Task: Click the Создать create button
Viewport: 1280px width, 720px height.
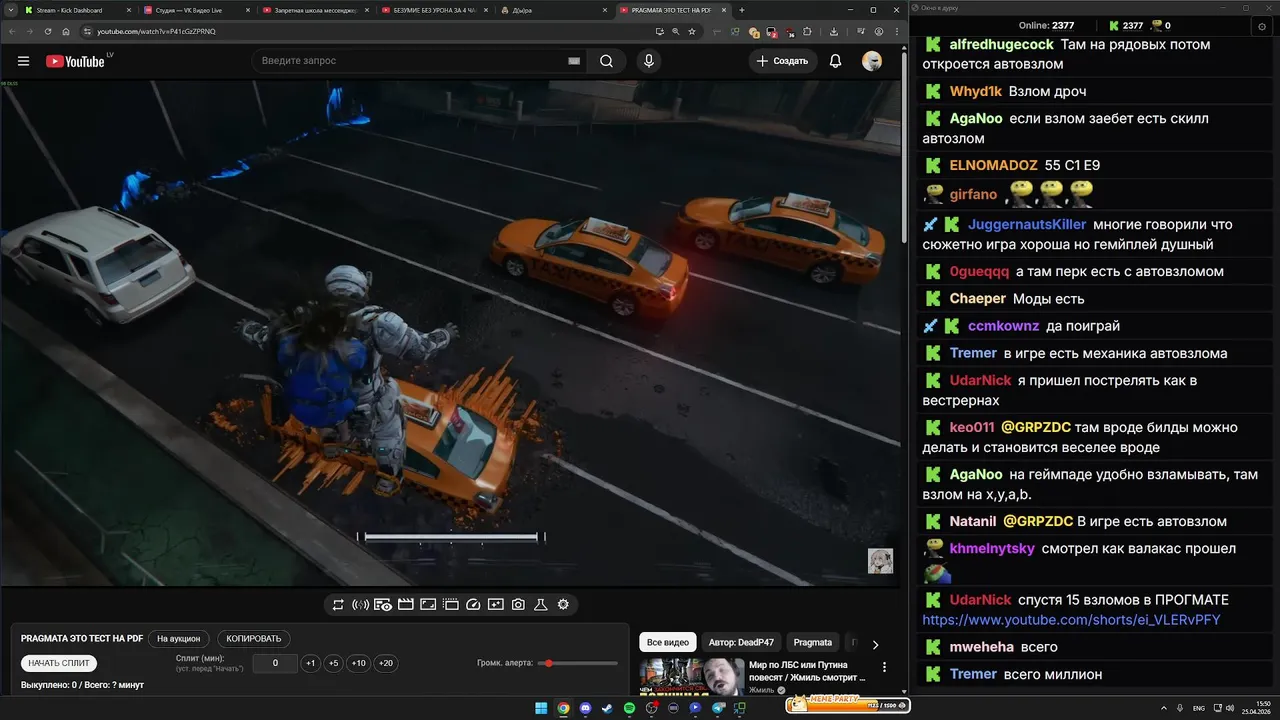Action: (782, 61)
